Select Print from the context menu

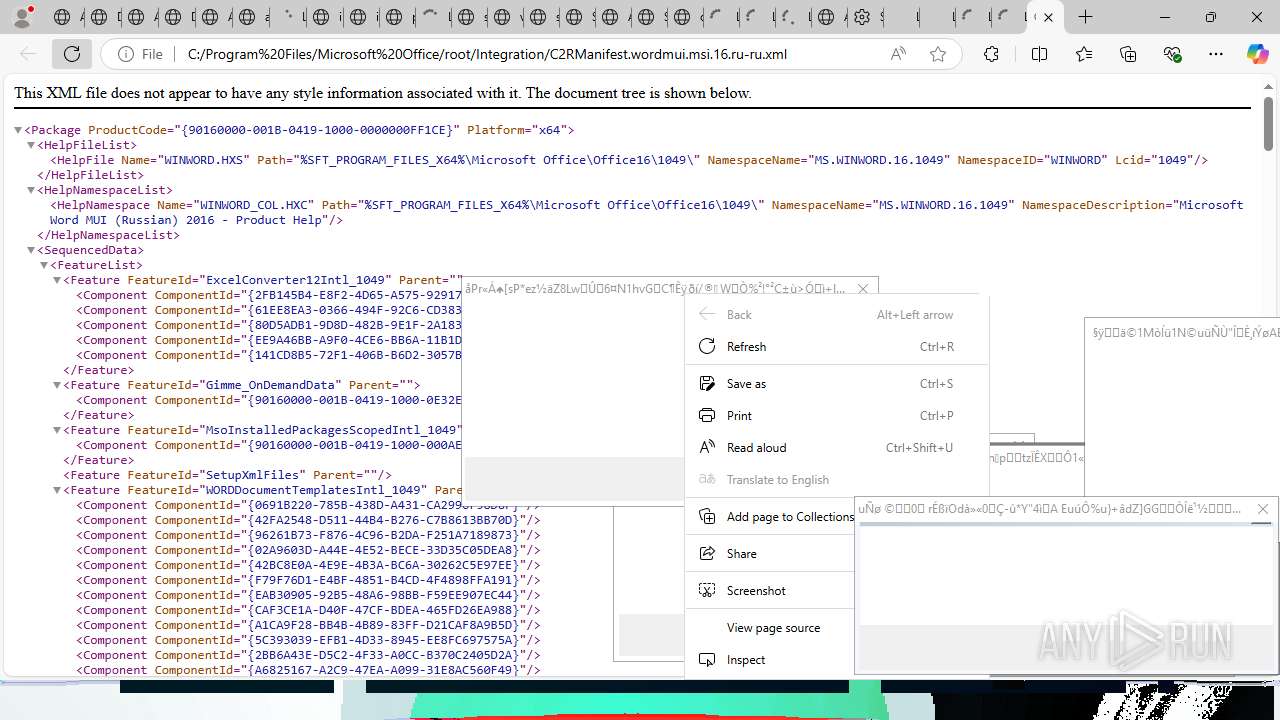tap(836, 415)
